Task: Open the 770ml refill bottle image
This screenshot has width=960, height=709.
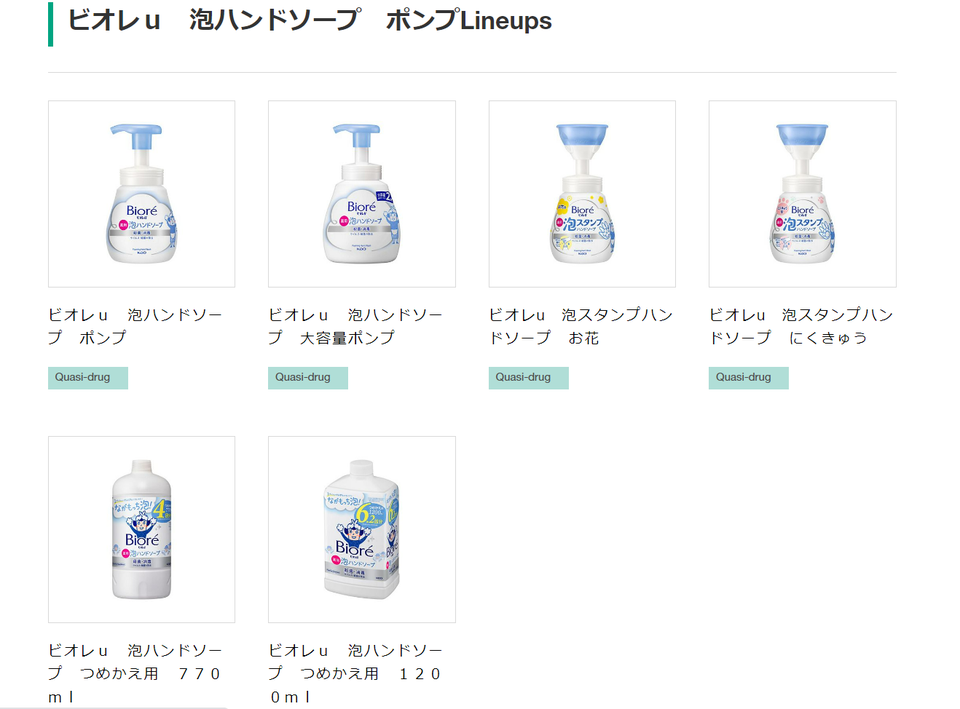Action: click(x=141, y=530)
